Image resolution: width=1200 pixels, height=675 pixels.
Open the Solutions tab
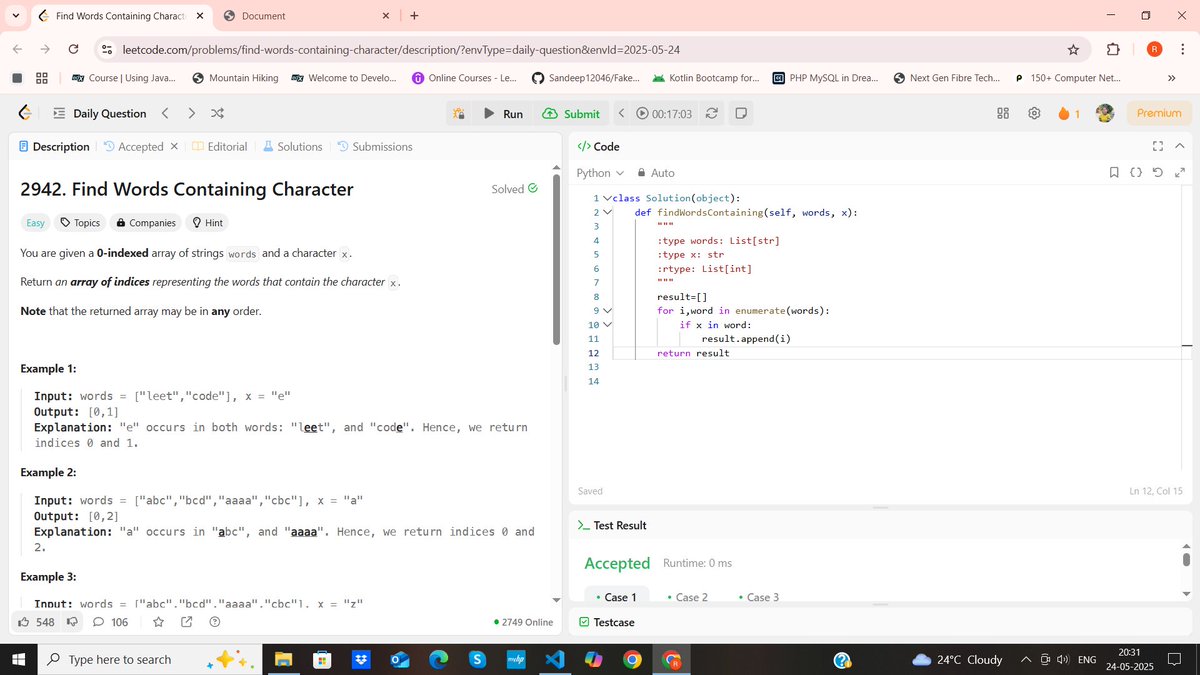point(292,146)
